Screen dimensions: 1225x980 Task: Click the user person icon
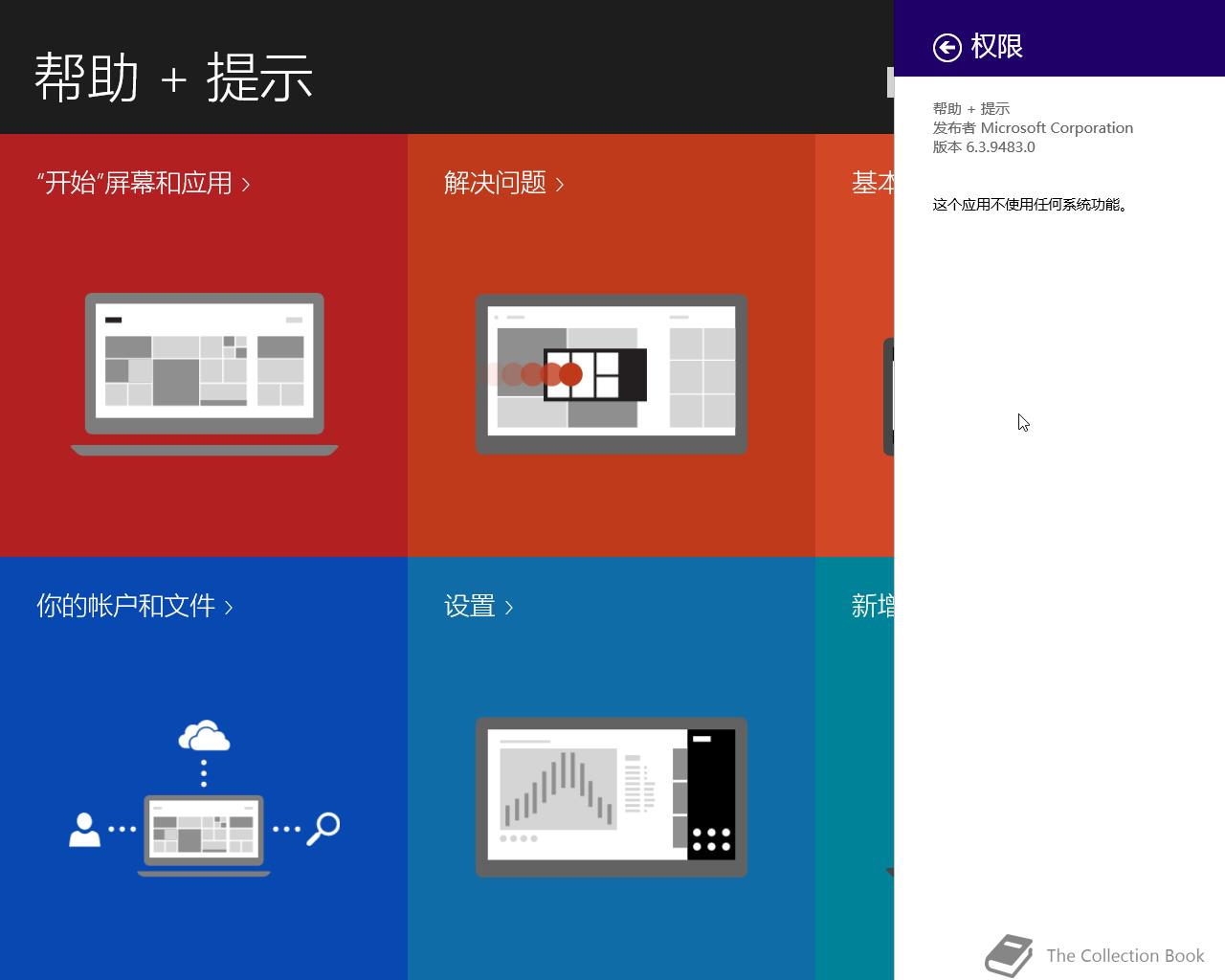click(x=85, y=829)
